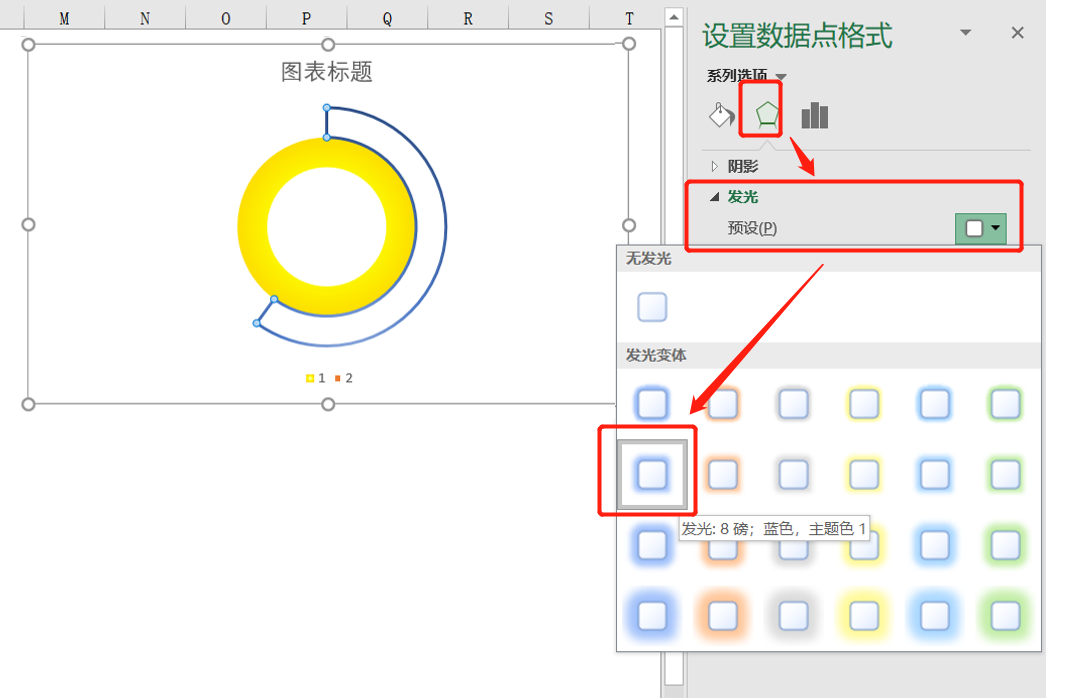Choose the 无发光 no-glow preset
1090x698 pixels.
click(652, 307)
